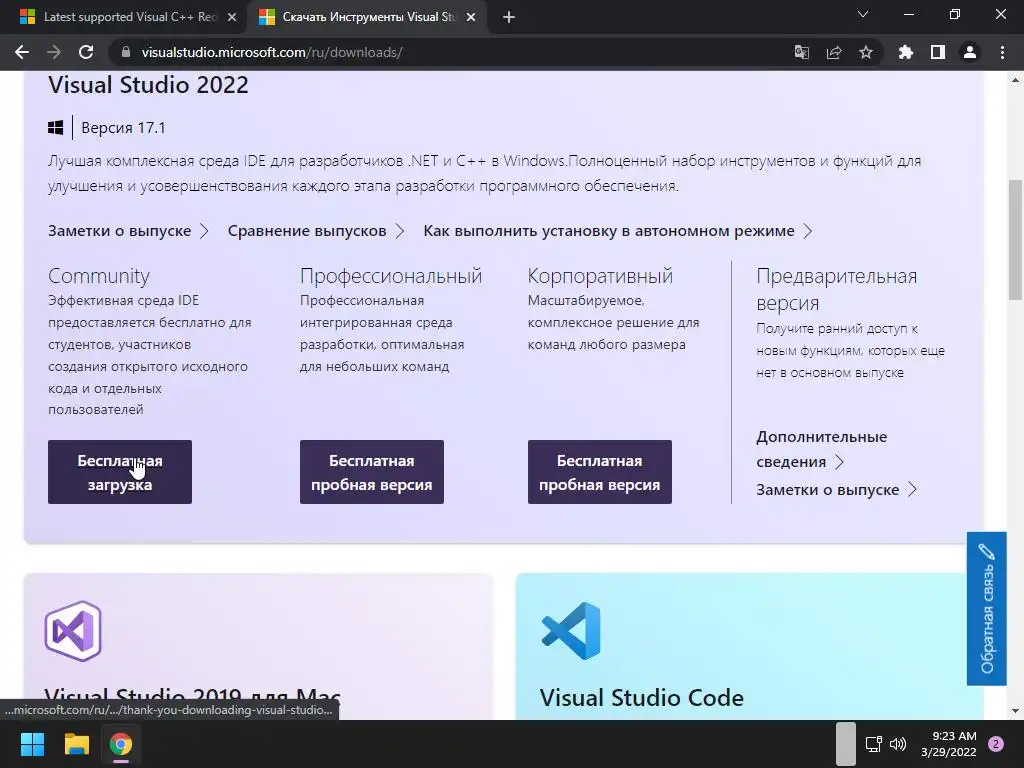The image size is (1024, 768).
Task: Click the scrollbar up arrow
Action: (x=1016, y=80)
